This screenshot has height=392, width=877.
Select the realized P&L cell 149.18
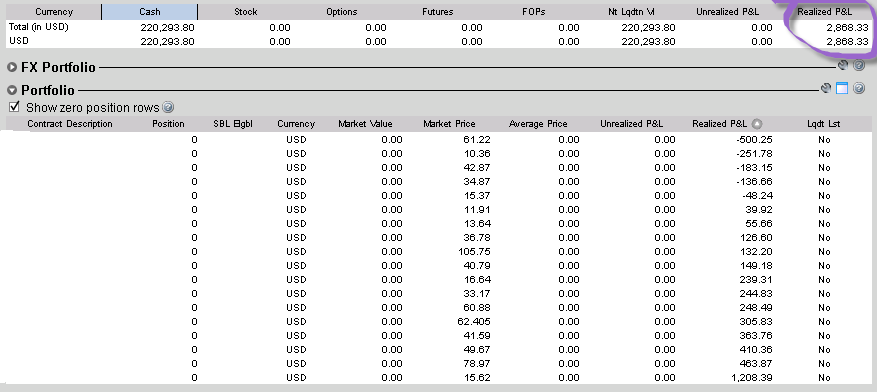tap(757, 265)
